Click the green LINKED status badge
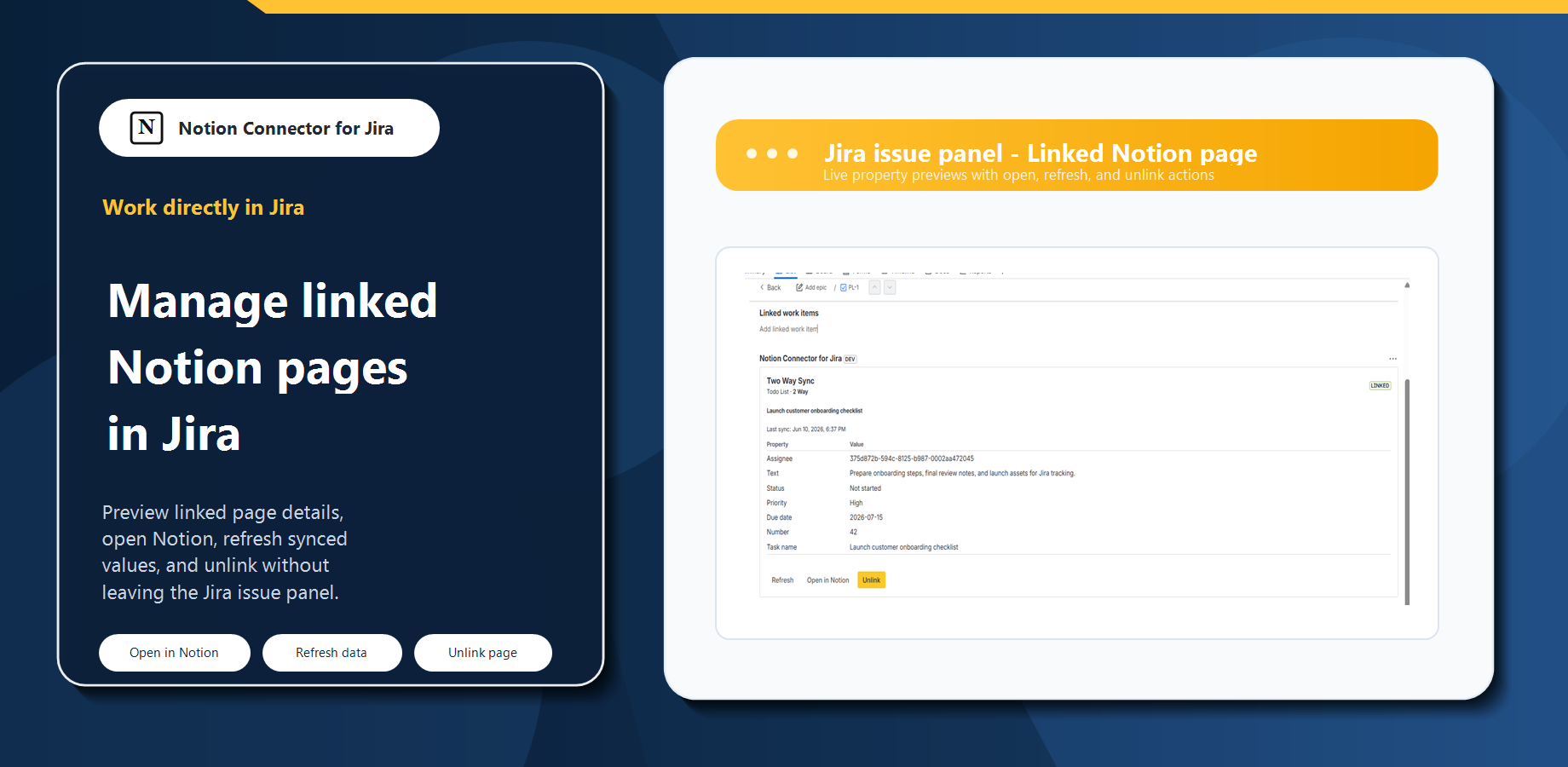Screen dimensions: 1568x767 pyautogui.click(x=1380, y=385)
